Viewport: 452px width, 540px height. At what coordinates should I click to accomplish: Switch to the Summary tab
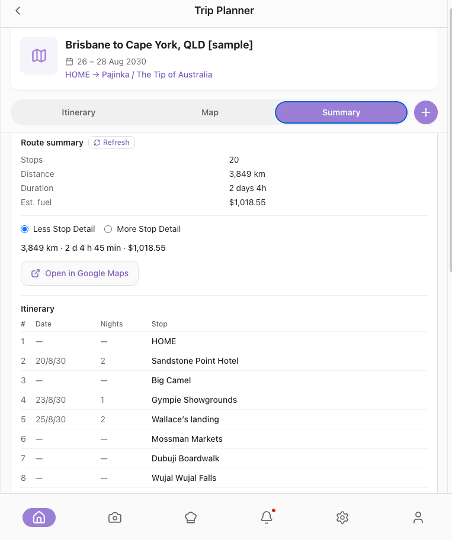[x=341, y=112]
